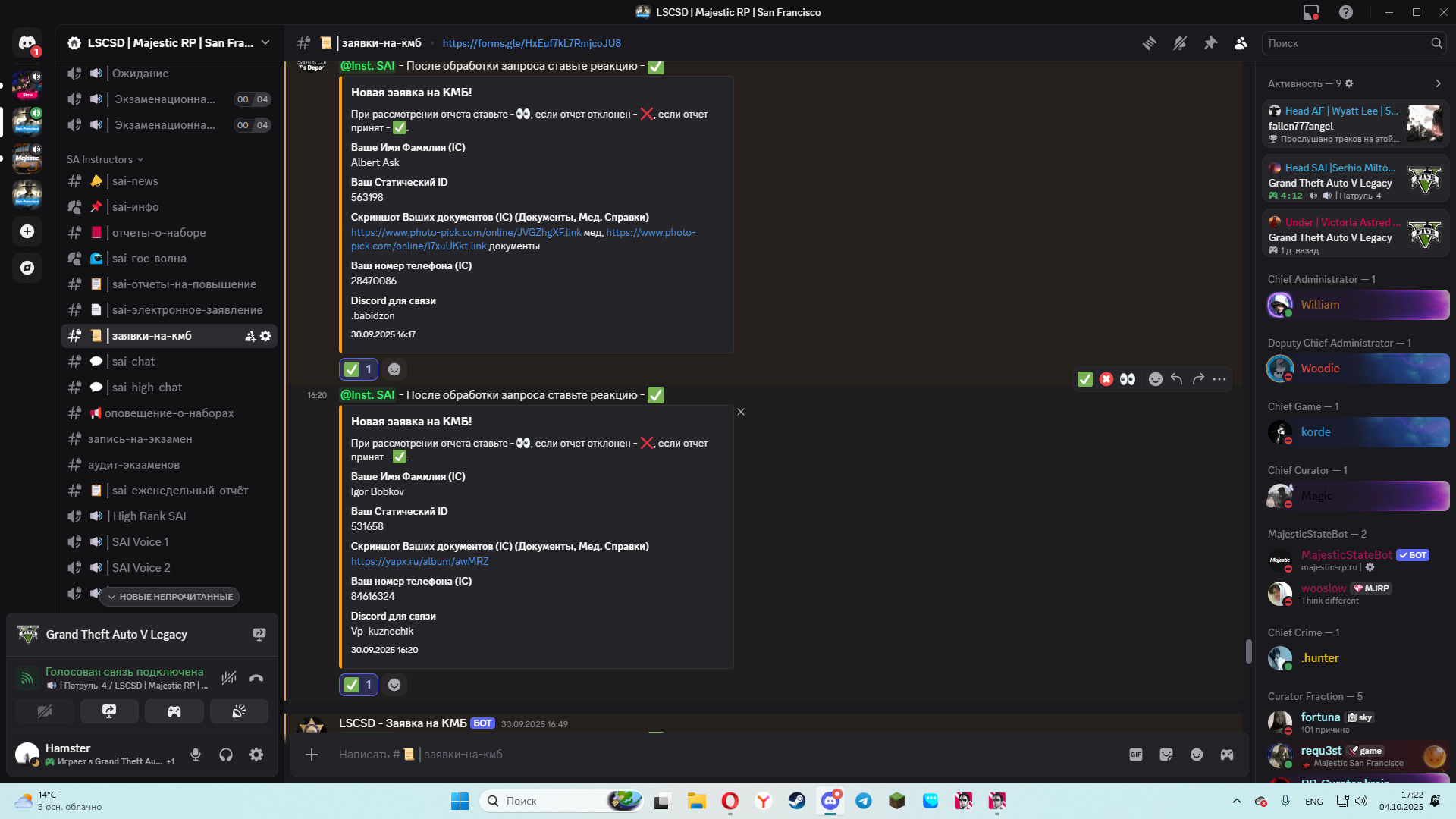Open pinned messages in channel header
This screenshot has height=819, width=1456.
pyautogui.click(x=1210, y=43)
